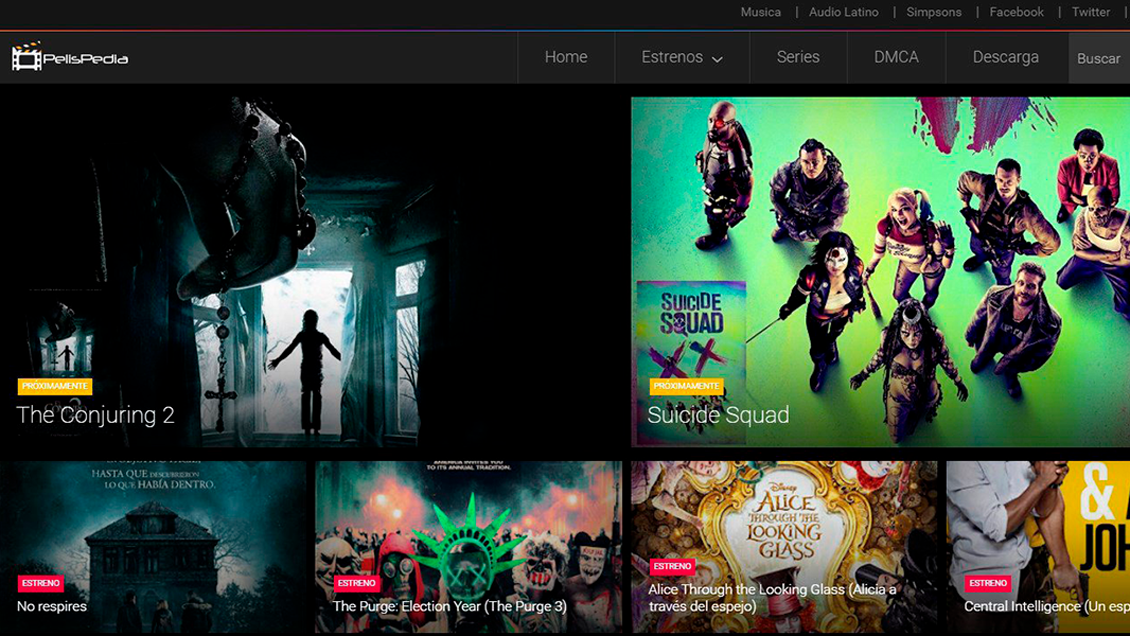Open the Simpsons link
The image size is (1130, 636).
(x=934, y=12)
